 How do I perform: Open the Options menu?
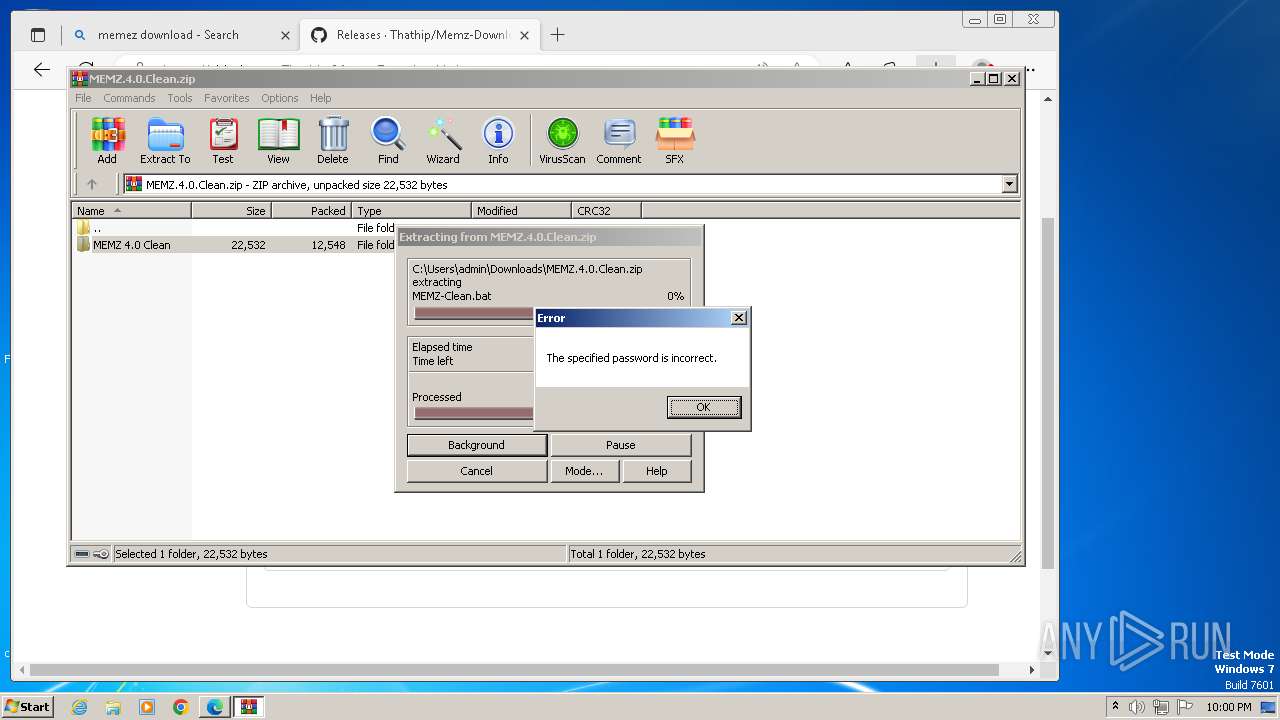click(x=280, y=98)
